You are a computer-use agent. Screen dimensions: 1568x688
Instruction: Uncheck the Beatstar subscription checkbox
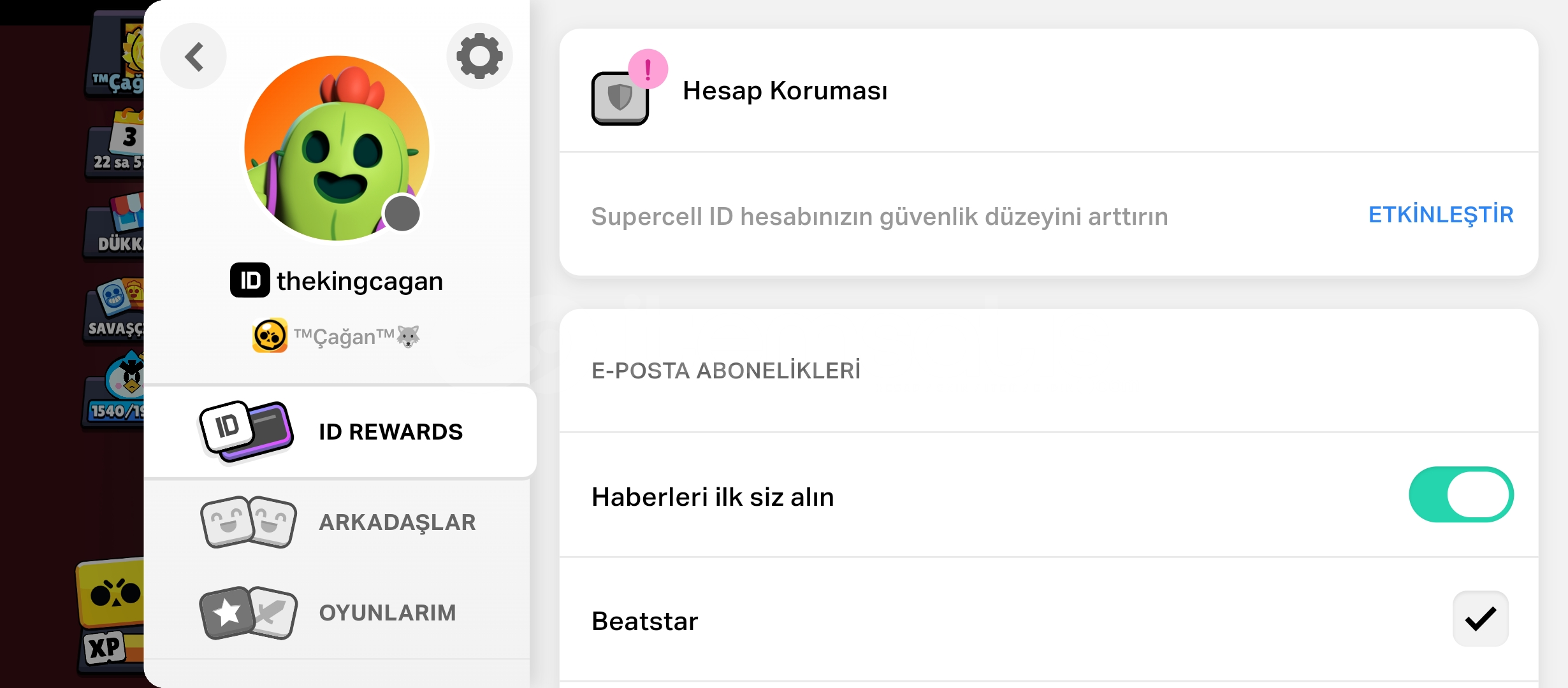pos(1480,619)
